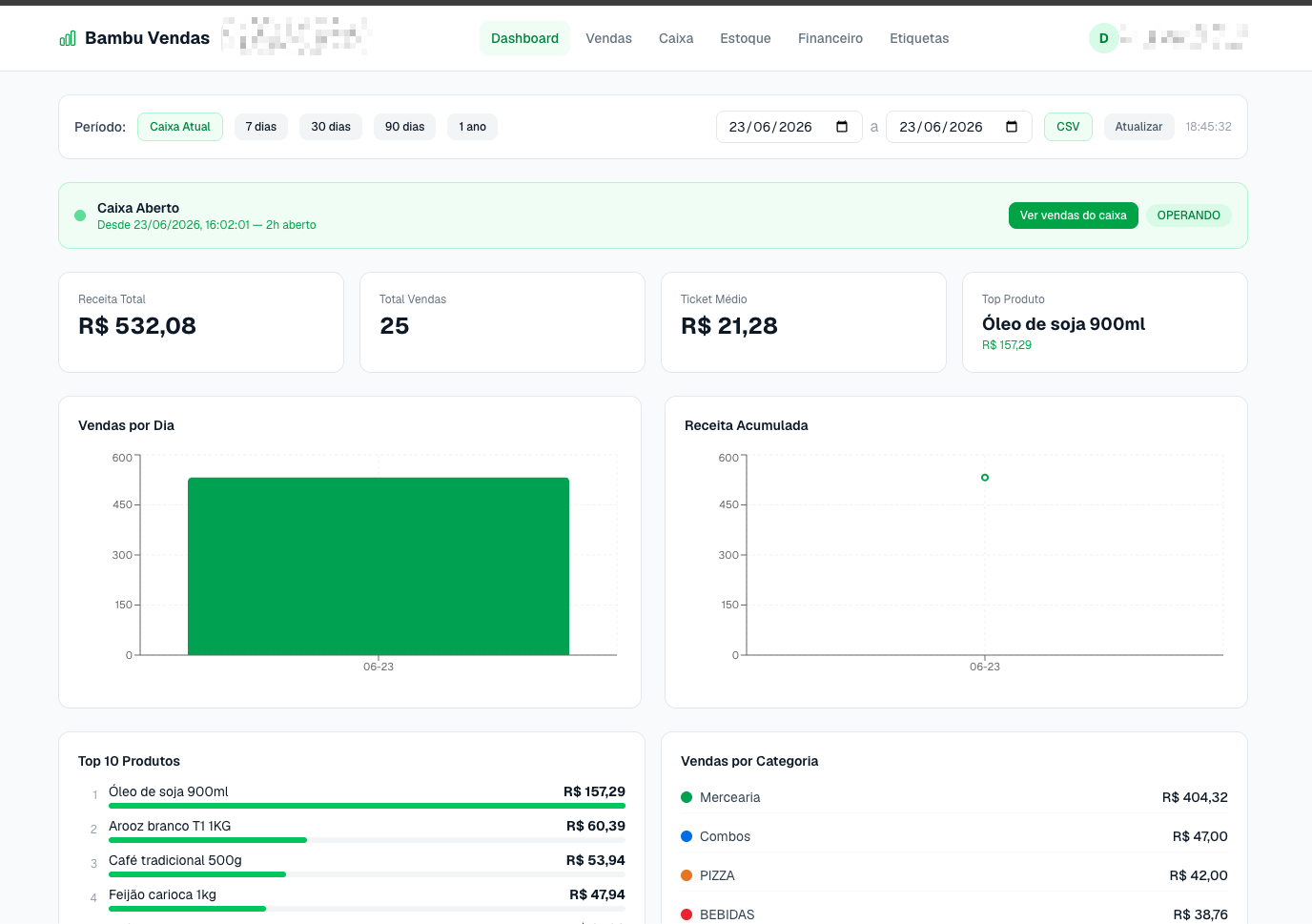Open calendar picker on end date field

(x=1012, y=127)
